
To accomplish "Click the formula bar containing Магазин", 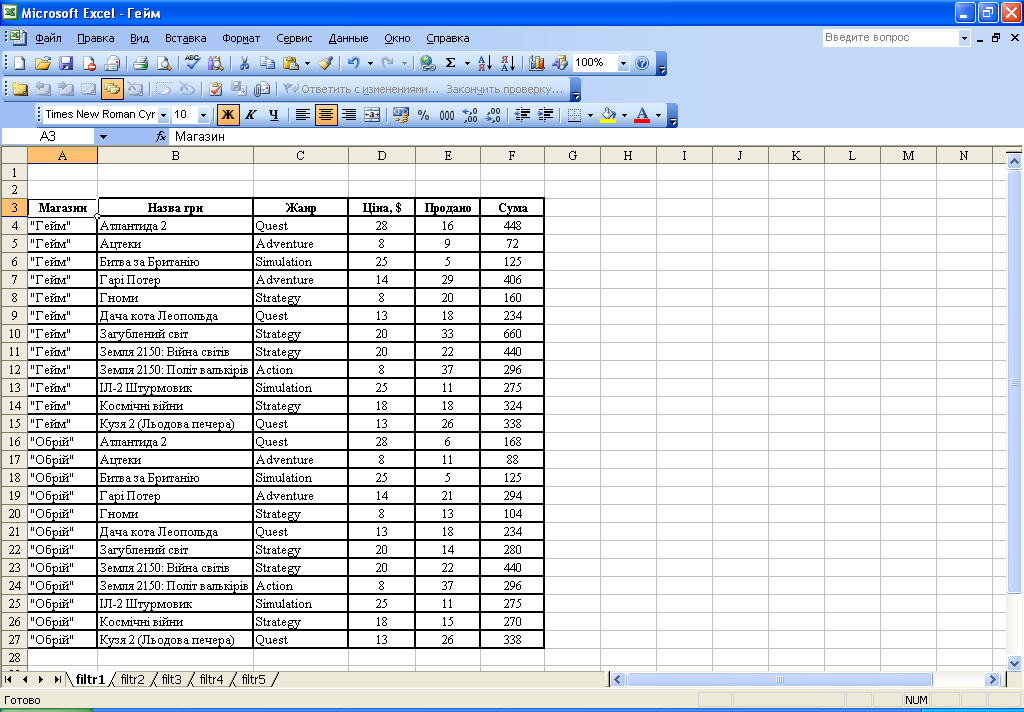I will coord(596,137).
